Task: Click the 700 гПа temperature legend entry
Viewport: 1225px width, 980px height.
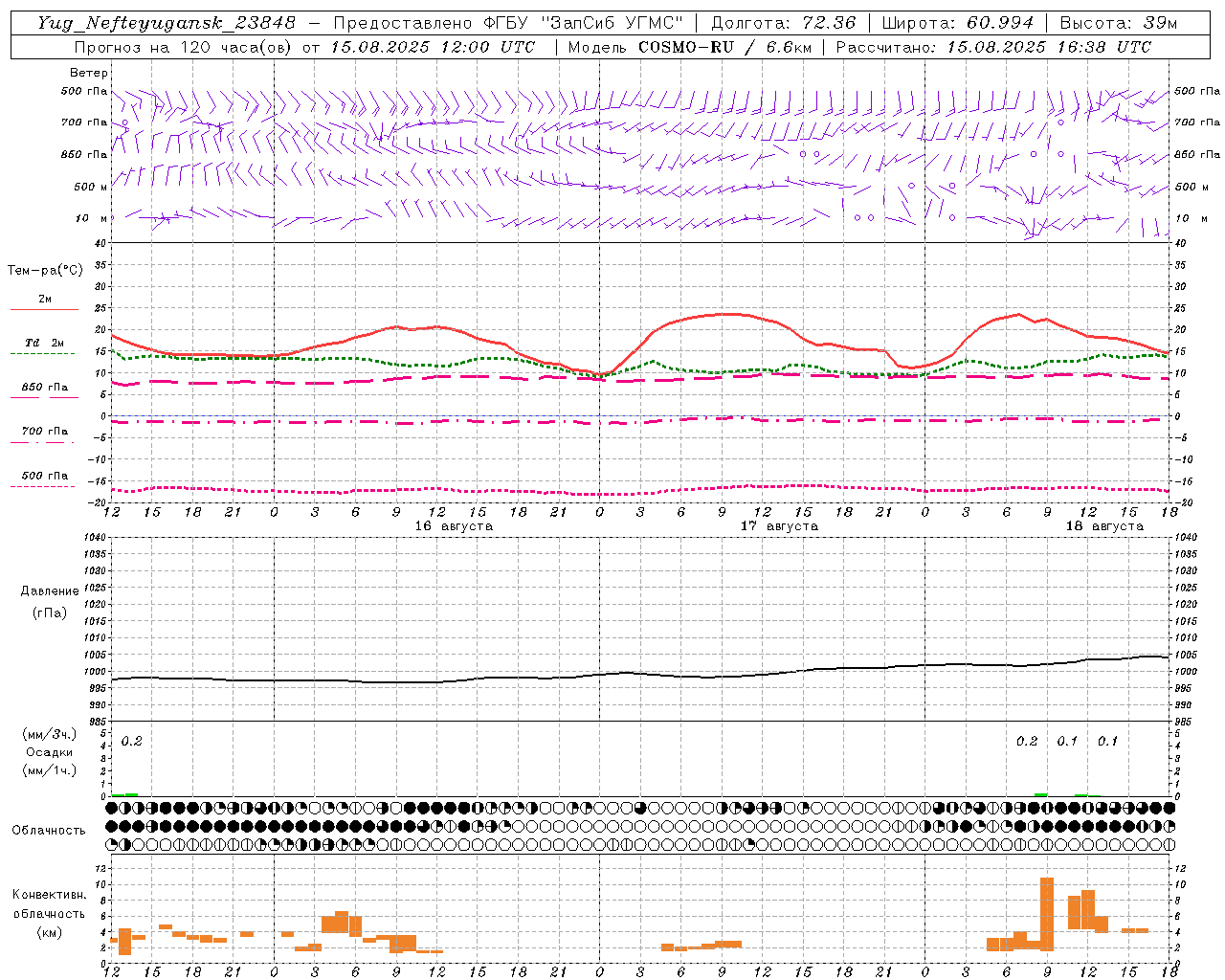Action: click(x=45, y=432)
